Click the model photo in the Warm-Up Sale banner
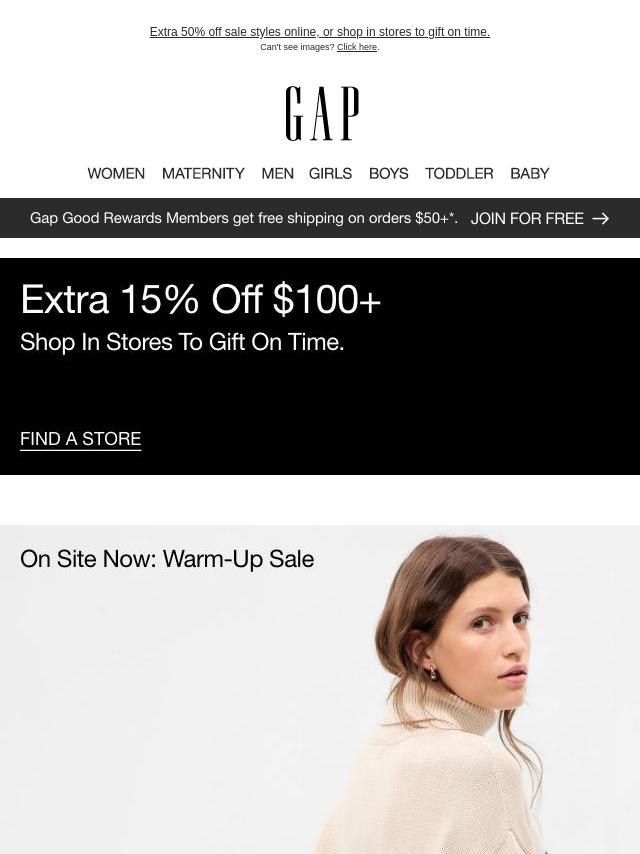Screen dimensions: 640x854 320,690
